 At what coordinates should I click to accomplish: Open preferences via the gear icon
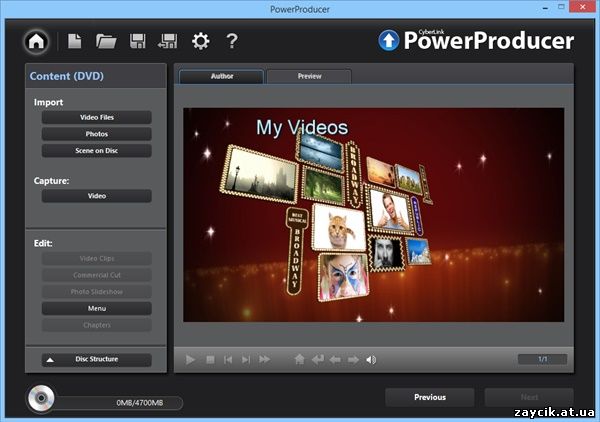click(x=201, y=41)
